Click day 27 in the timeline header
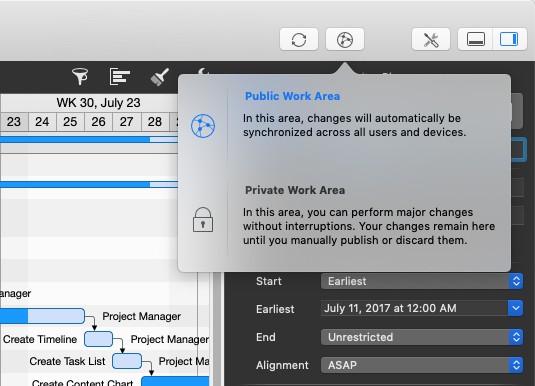The height and width of the screenshot is (386, 535). tap(126, 121)
